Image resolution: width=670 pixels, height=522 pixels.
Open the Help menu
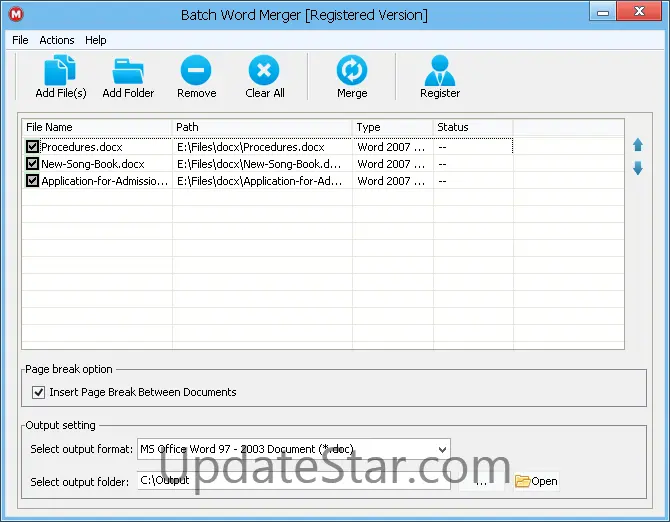(x=96, y=40)
